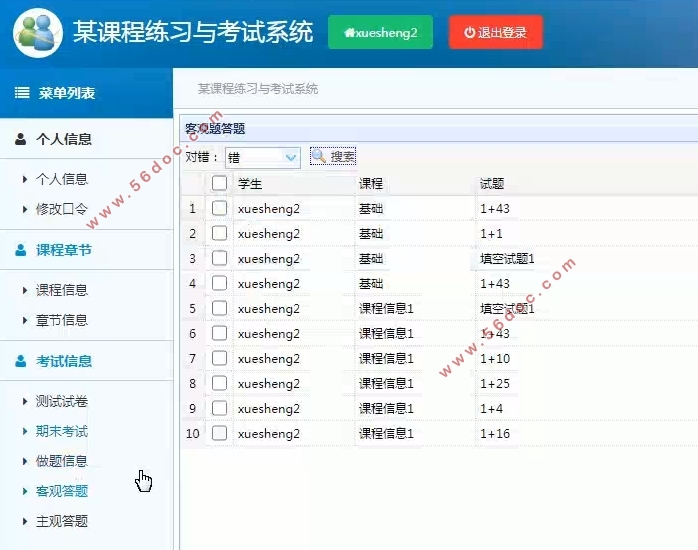The height and width of the screenshot is (550, 698).
Task: Expand the 个人信息 sidebar section
Action: point(64,139)
